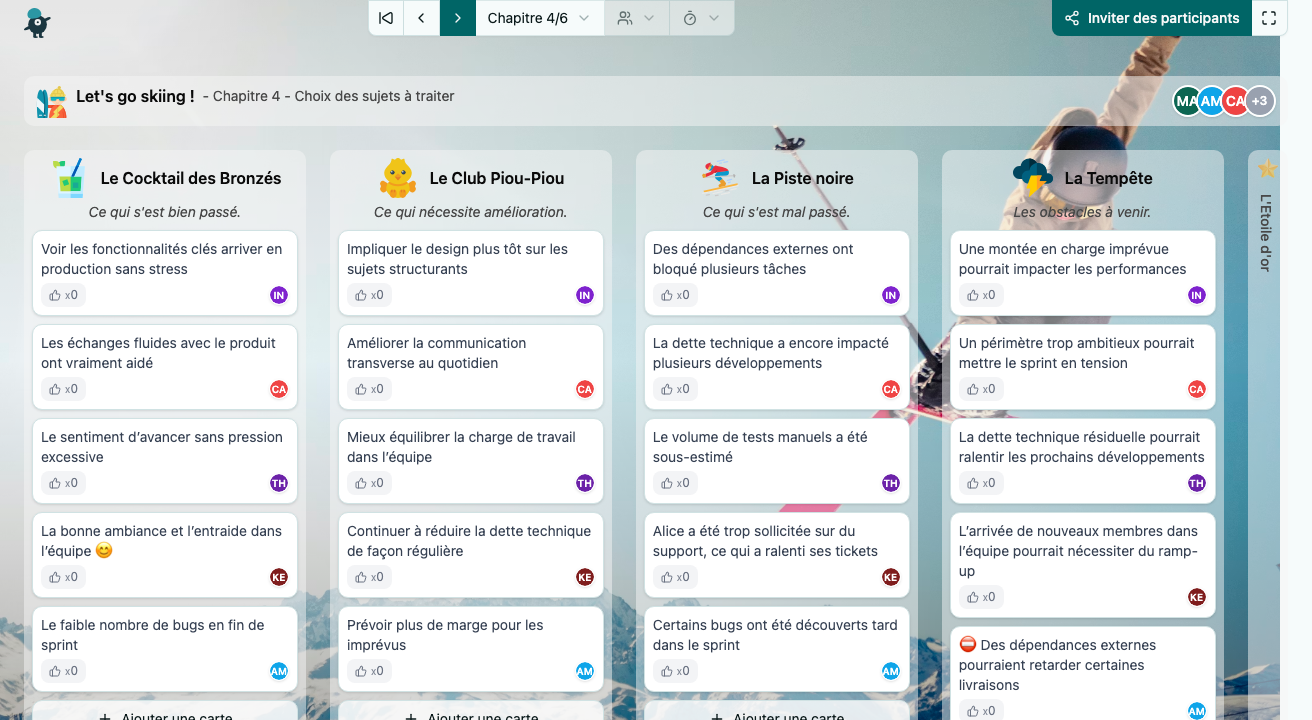Upvote the 'Le faible nombre de bugs' card
This screenshot has height=720, width=1312.
click(x=63, y=671)
